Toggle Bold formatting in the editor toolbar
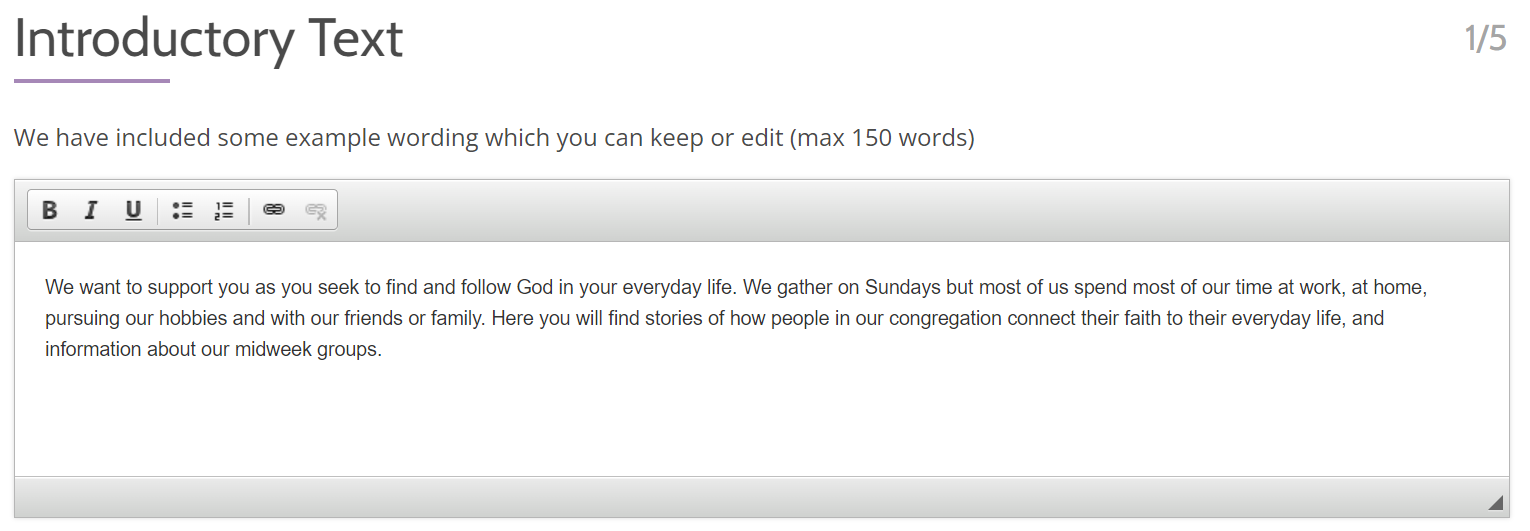 (49, 210)
